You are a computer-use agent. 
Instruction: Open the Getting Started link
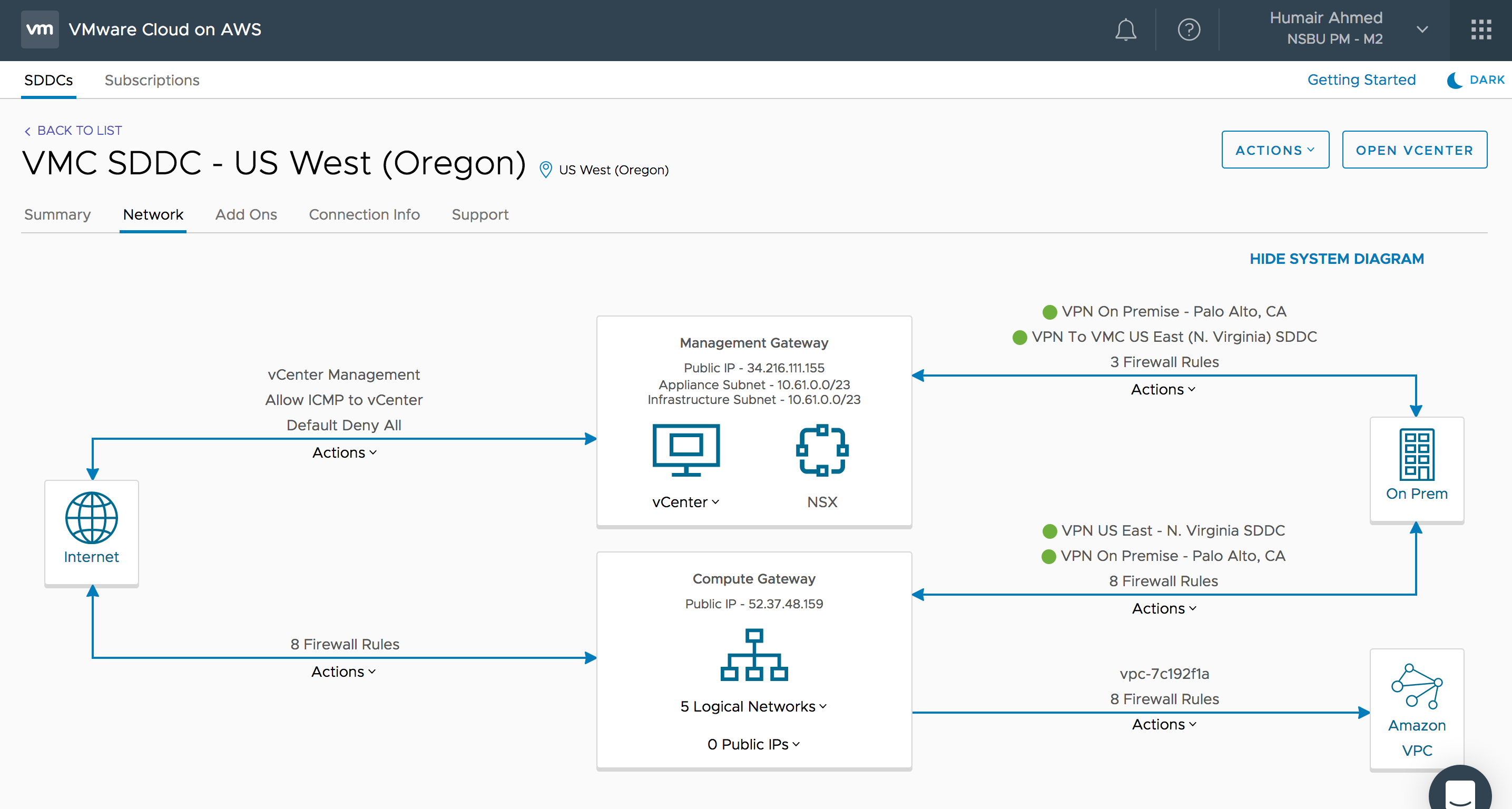(1361, 80)
